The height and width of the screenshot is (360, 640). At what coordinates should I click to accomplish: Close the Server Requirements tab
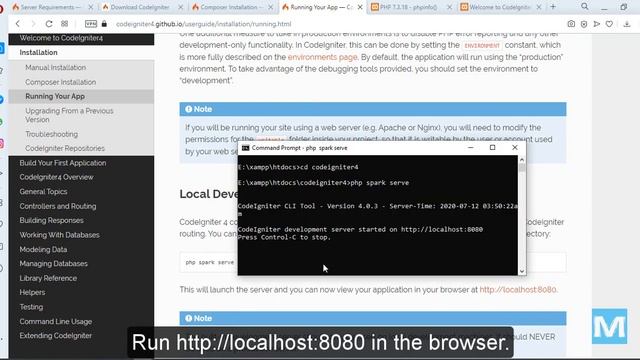pos(91,7)
